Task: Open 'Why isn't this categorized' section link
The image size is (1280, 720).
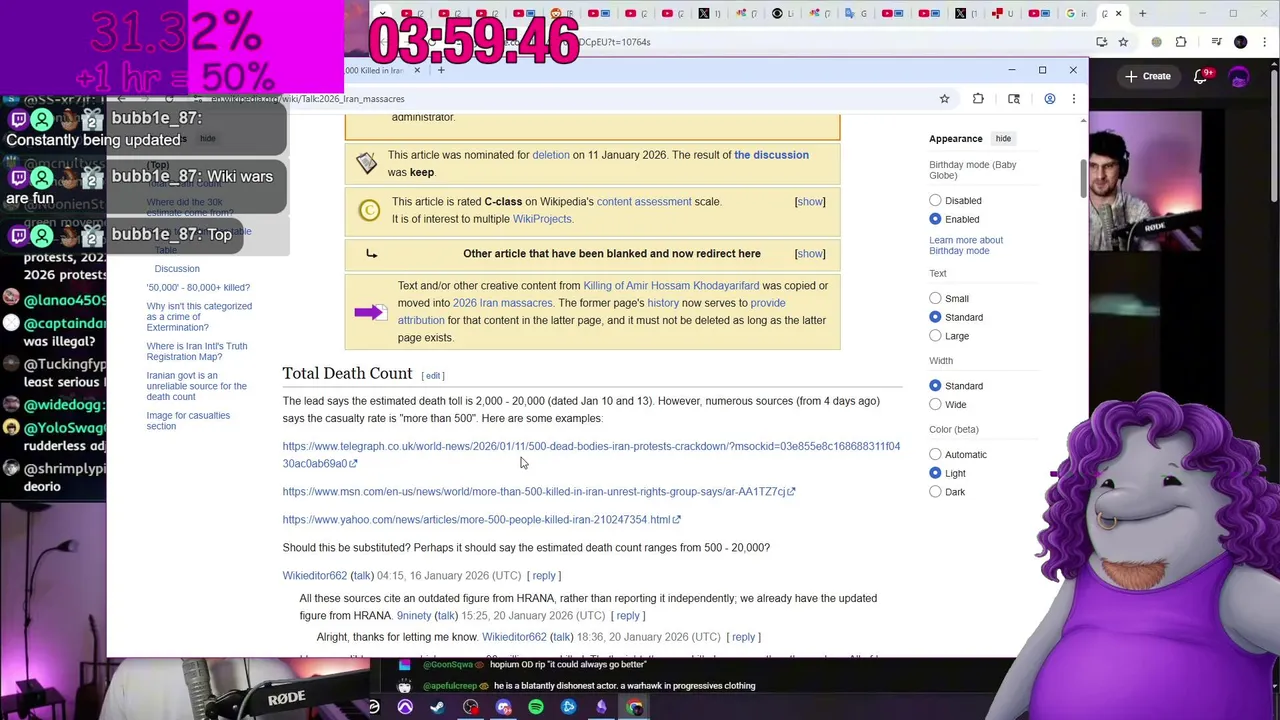Action: 199,317
